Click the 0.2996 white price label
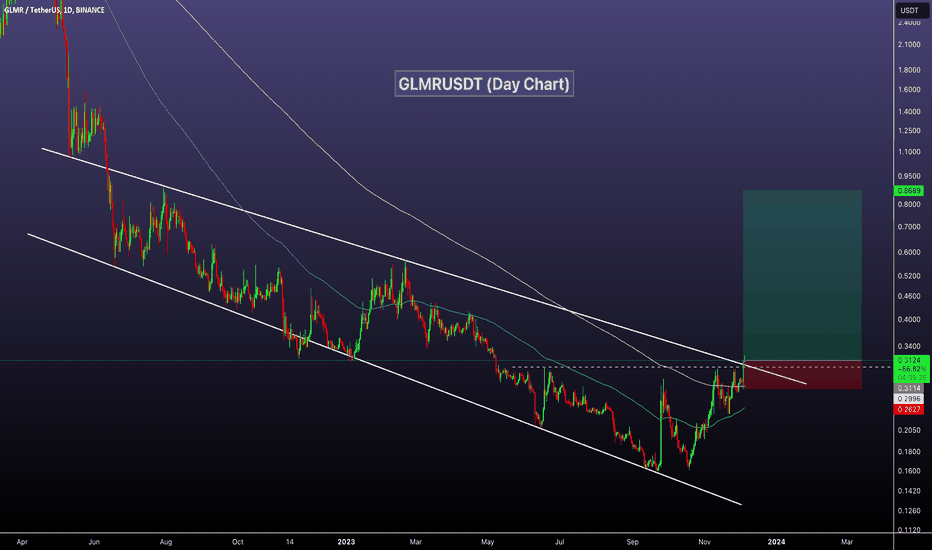Image resolution: width=932 pixels, height=550 pixels. click(909, 399)
